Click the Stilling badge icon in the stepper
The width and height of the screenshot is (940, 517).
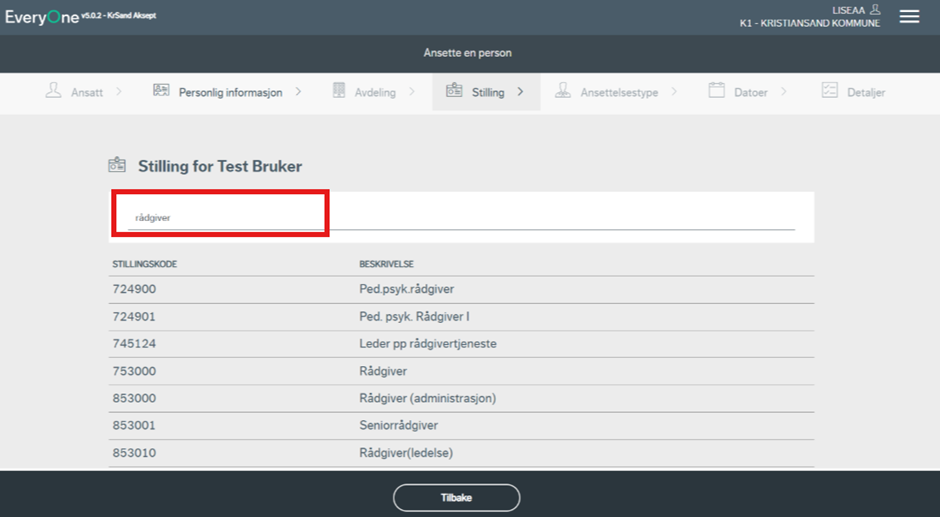(454, 91)
